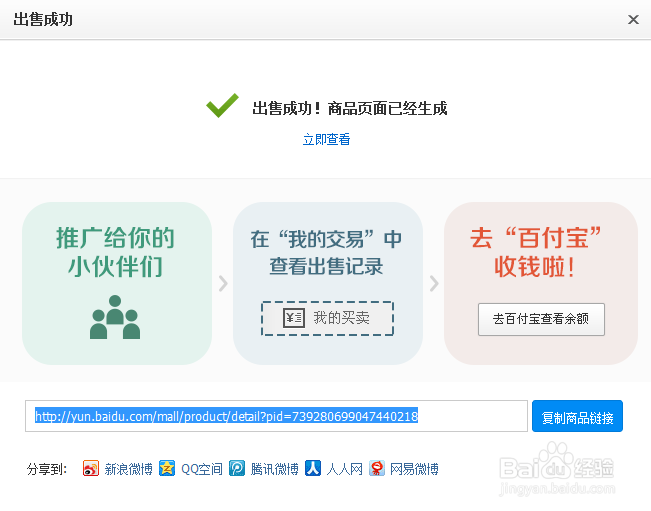This screenshot has height=511, width=651.
Task: Open the 新浪微博 share link
Action: (x=128, y=469)
